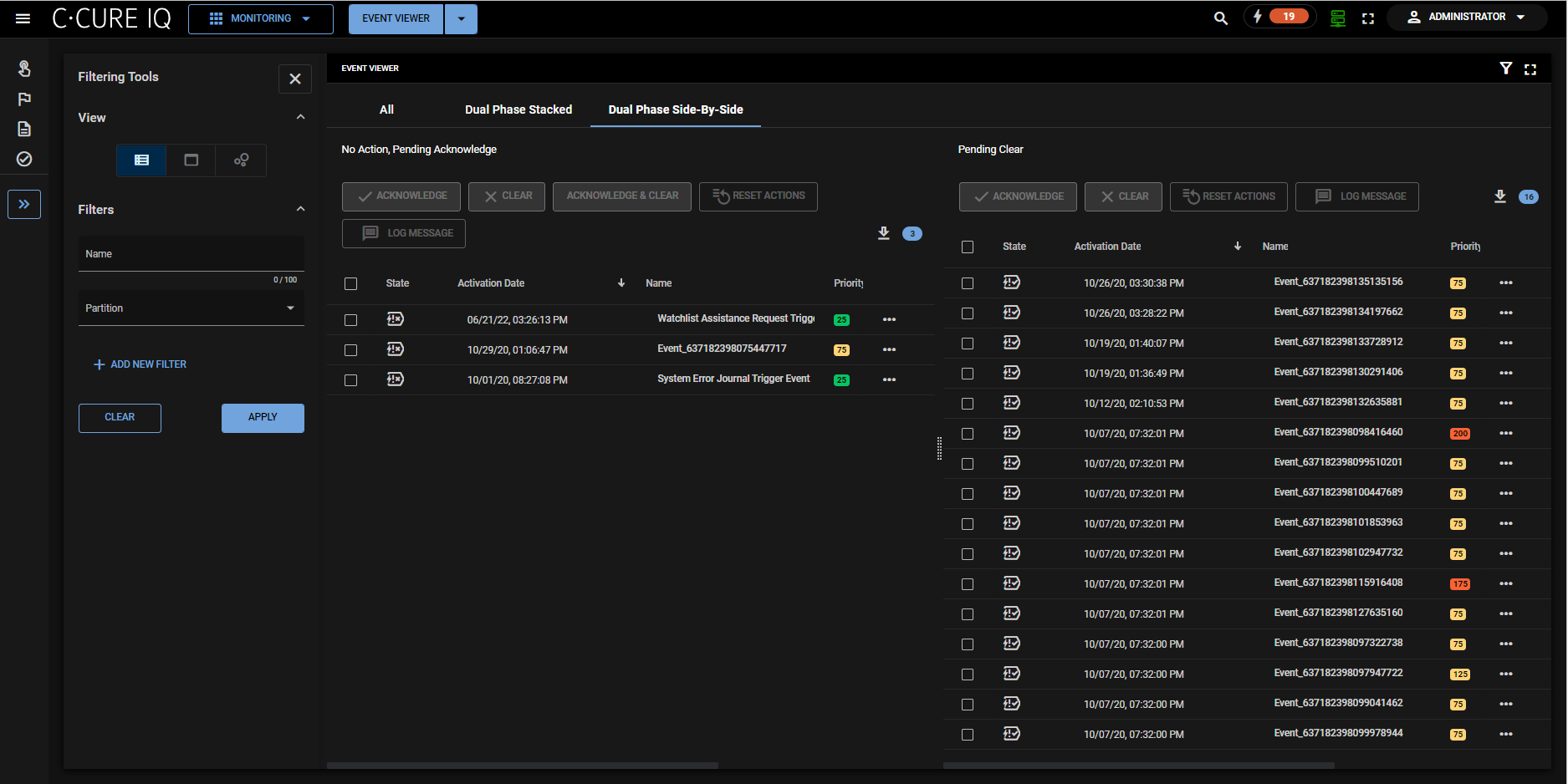Download the Pending Clear event list
This screenshot has width=1568, height=784.
[x=1499, y=196]
